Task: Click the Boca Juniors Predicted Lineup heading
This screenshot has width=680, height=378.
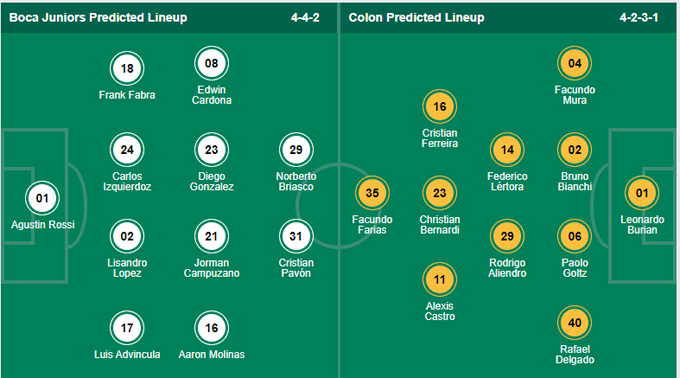Action: click(x=98, y=17)
